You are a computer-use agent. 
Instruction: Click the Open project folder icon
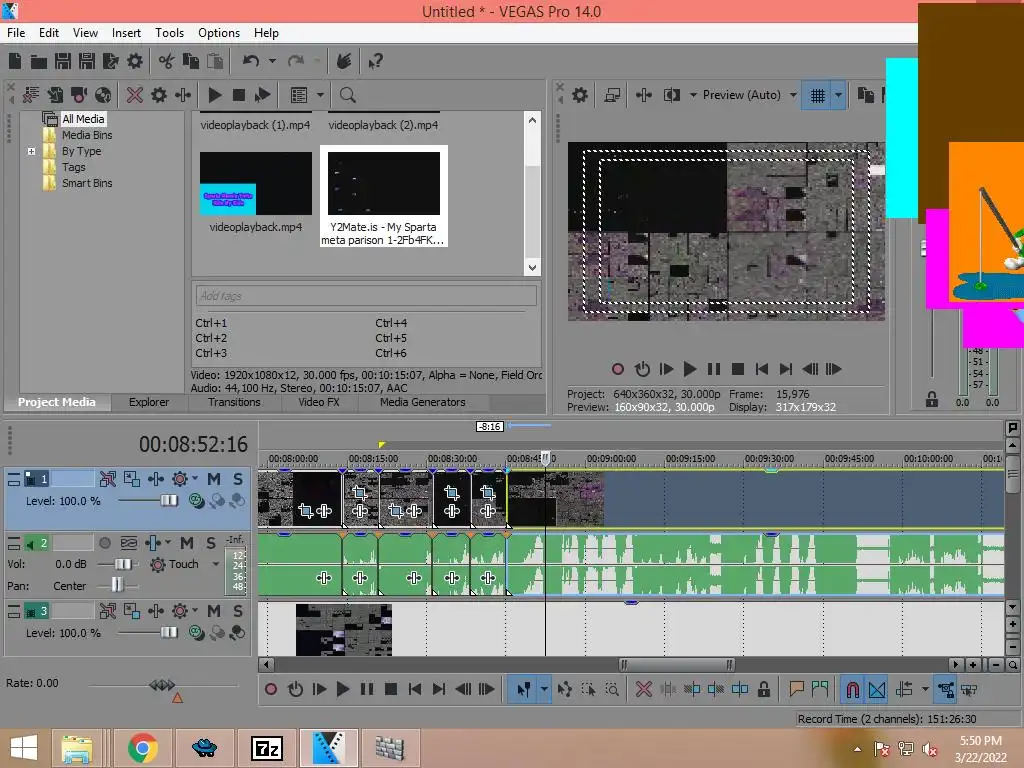pos(39,61)
